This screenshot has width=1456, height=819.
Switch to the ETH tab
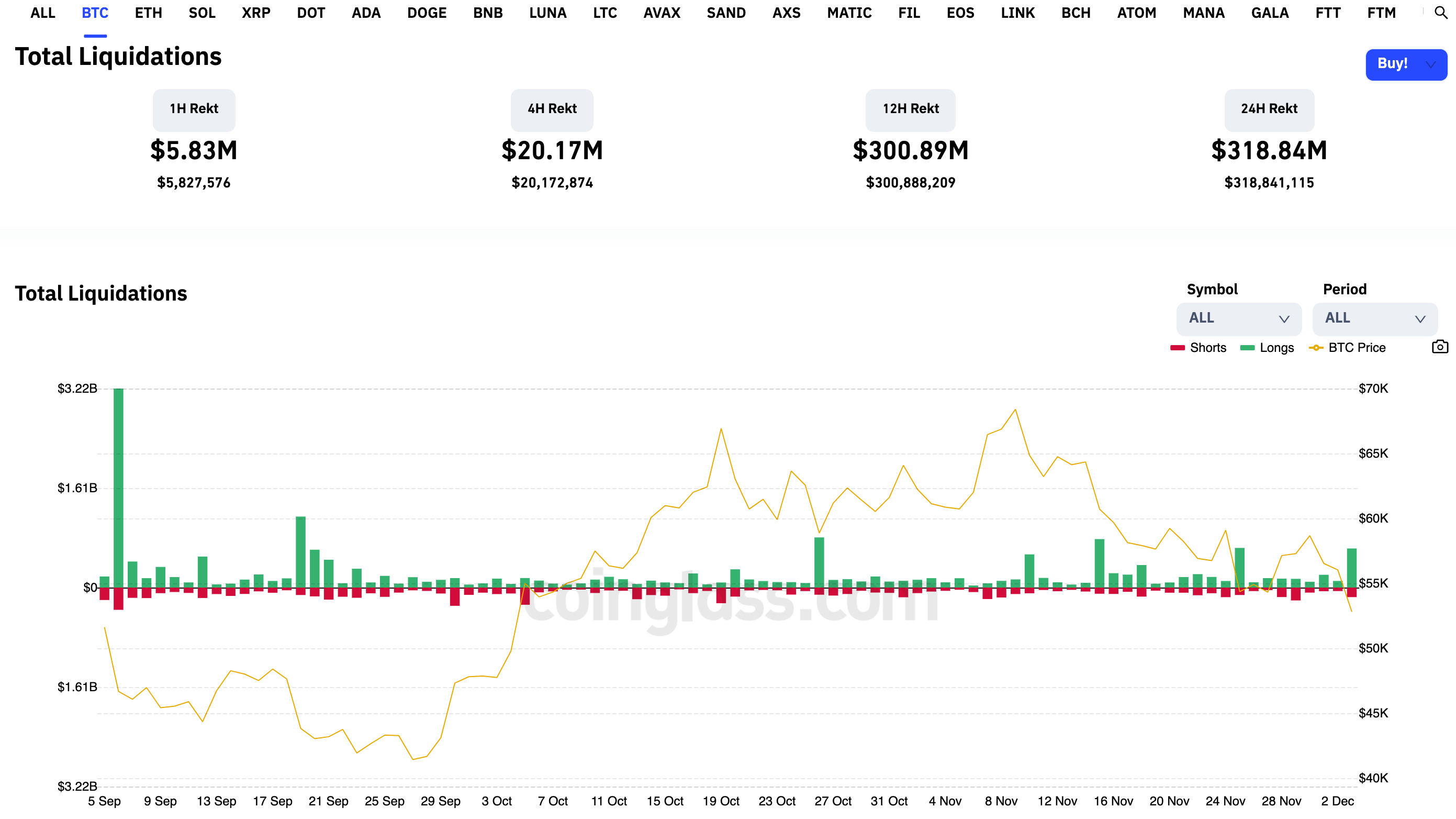tap(148, 13)
